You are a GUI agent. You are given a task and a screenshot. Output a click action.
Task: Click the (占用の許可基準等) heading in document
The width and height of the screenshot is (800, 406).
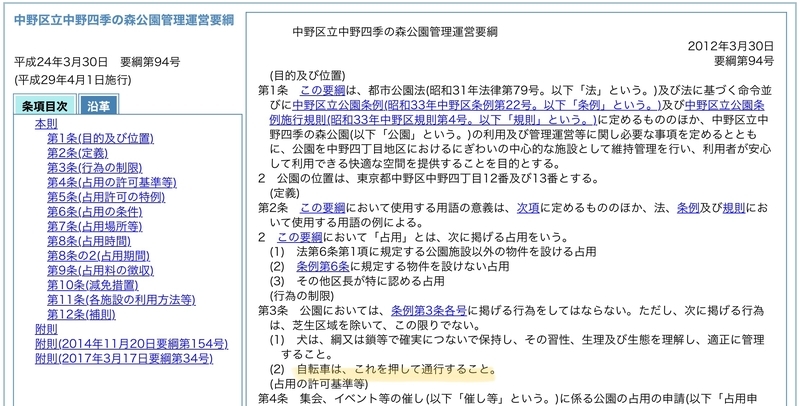[319, 384]
